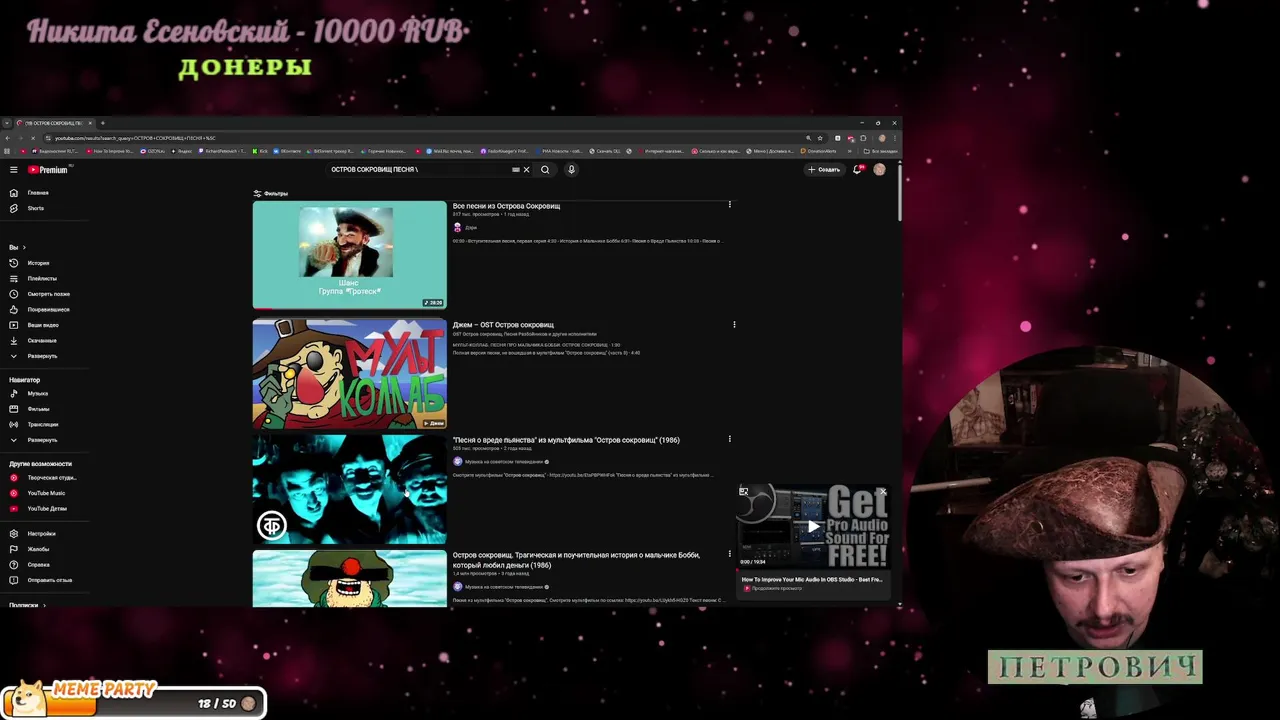Click the Создать button
The image size is (1280, 720).
[x=824, y=170]
